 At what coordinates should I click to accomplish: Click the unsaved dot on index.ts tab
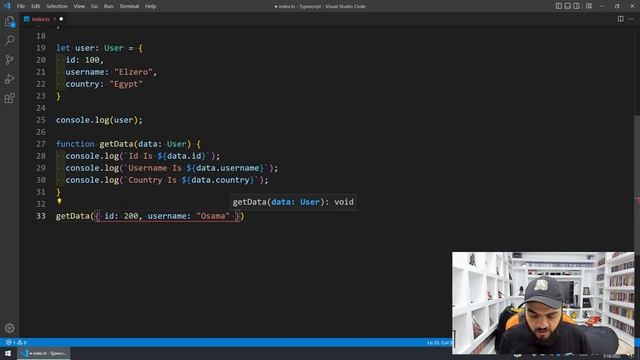point(61,19)
